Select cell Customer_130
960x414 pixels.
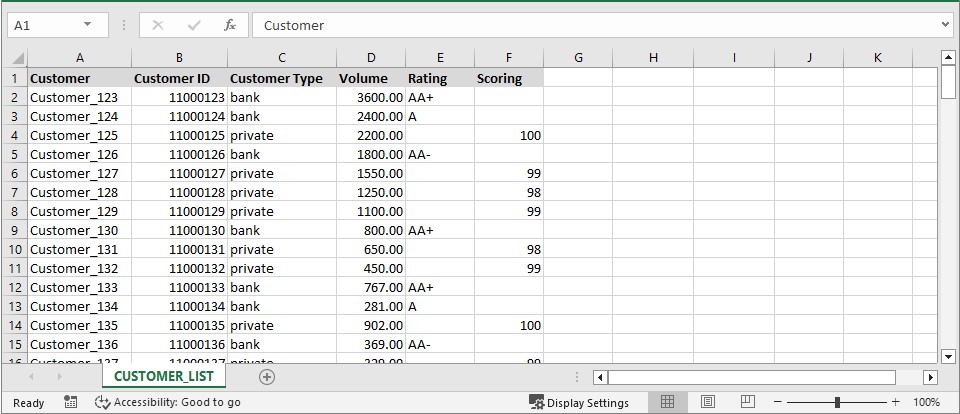(80, 230)
